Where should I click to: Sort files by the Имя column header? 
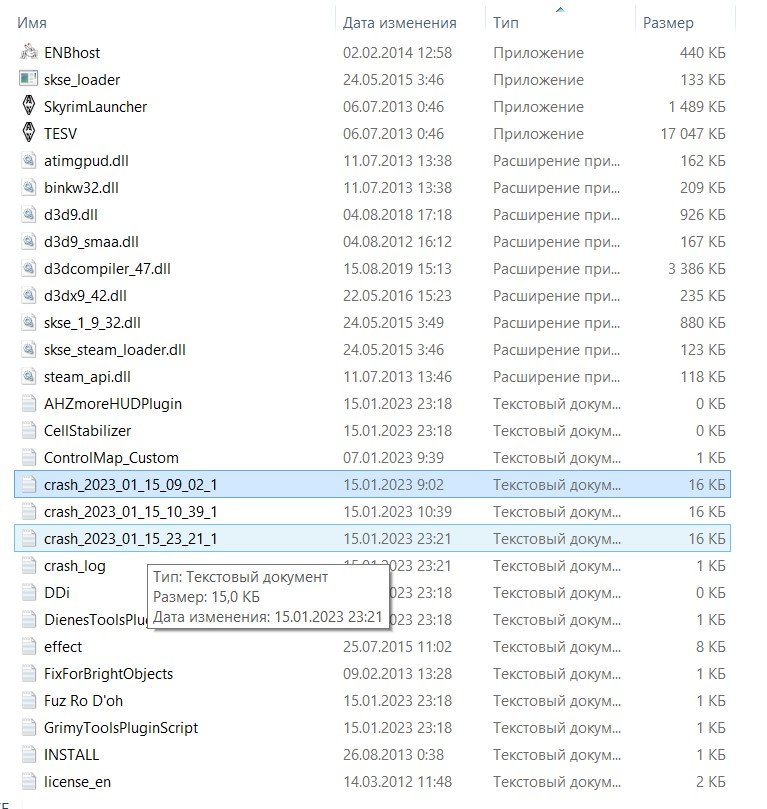tap(33, 22)
